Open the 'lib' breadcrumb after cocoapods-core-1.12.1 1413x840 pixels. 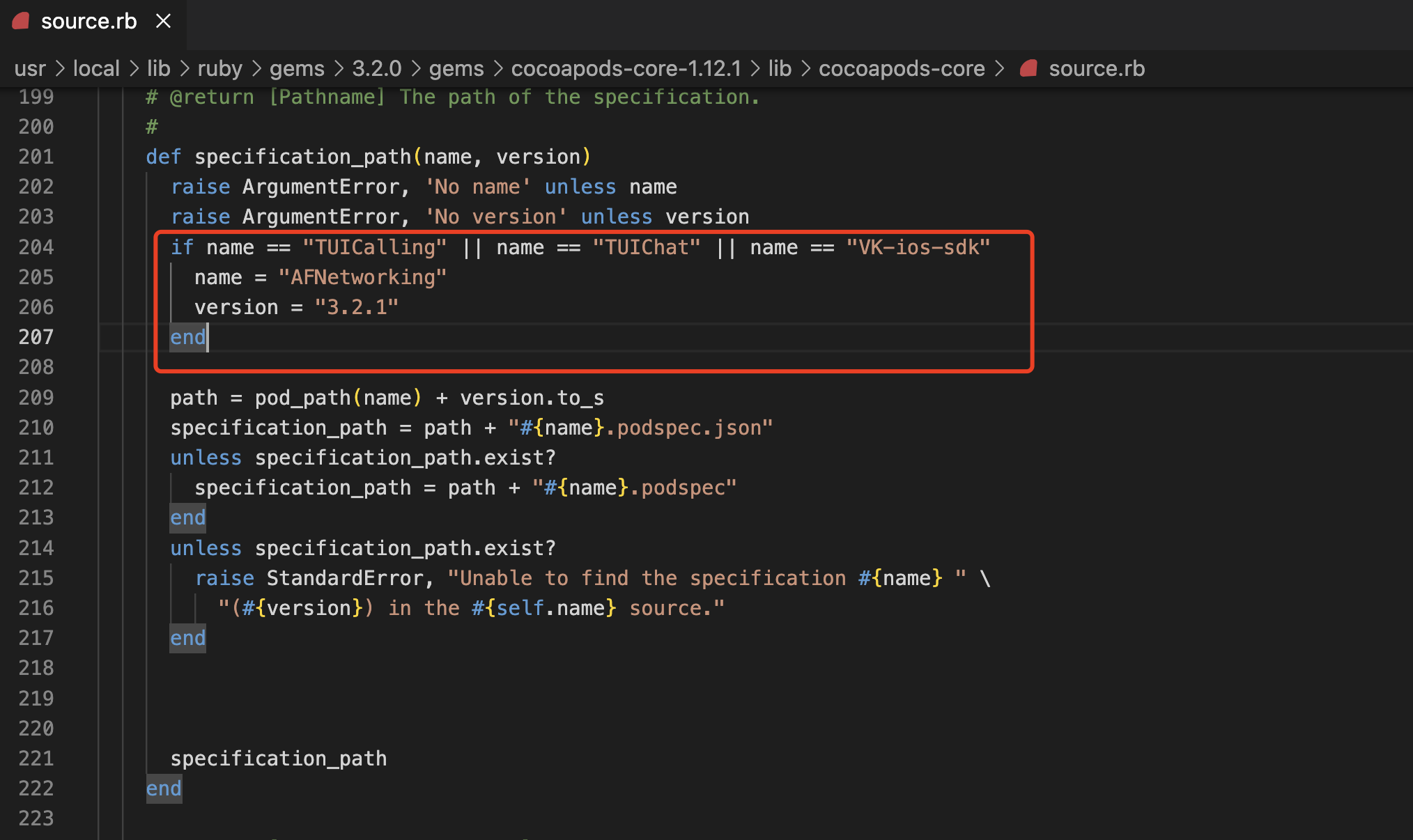click(780, 68)
